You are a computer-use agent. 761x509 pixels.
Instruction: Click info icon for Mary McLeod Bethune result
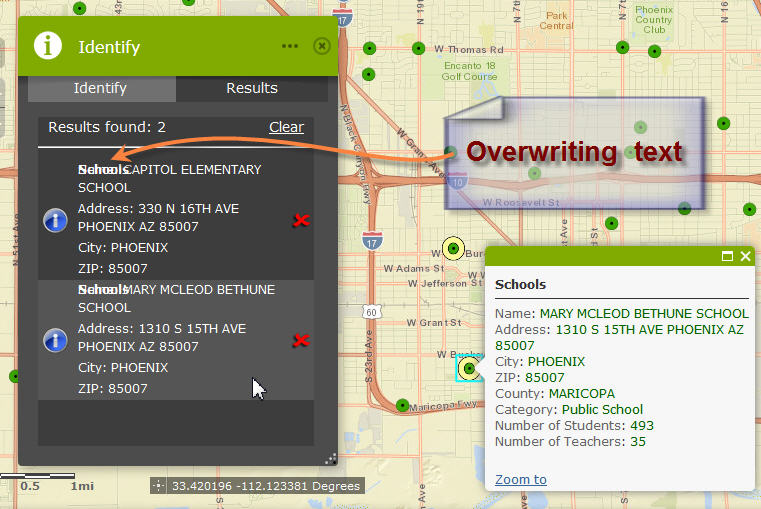(x=55, y=340)
